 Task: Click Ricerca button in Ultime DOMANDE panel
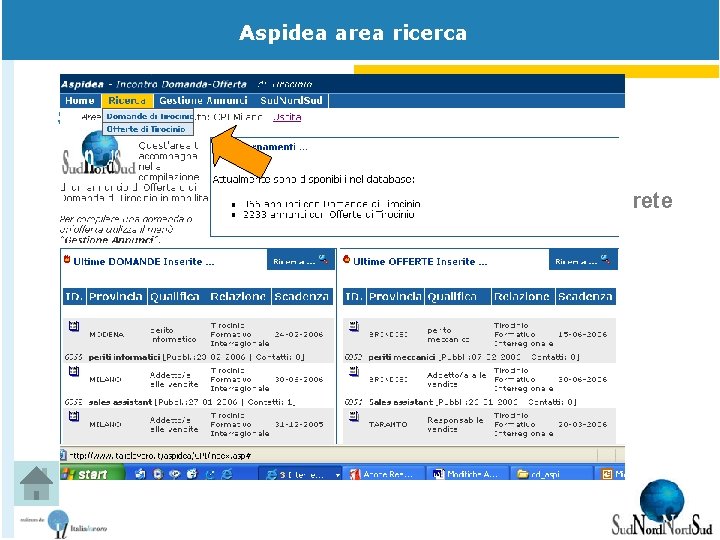pyautogui.click(x=301, y=260)
